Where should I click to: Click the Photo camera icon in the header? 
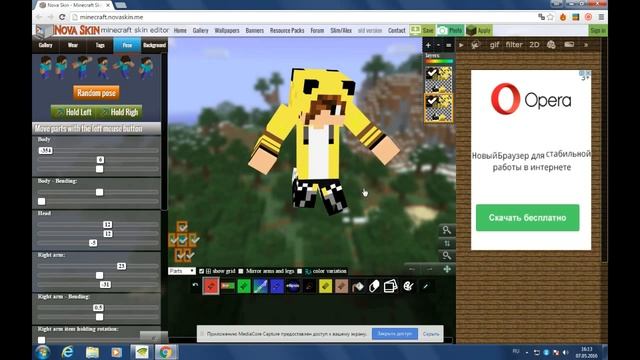442,31
